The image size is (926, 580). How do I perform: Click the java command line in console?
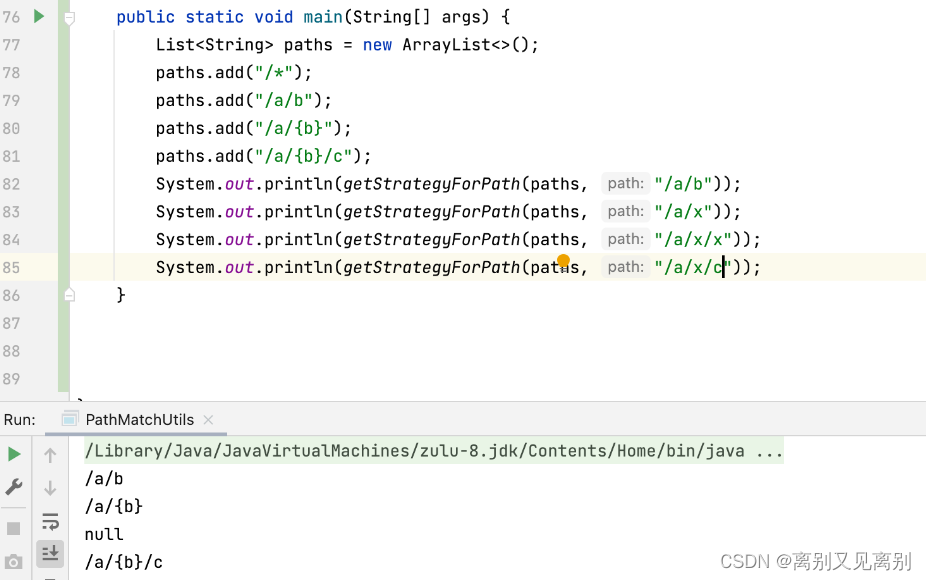tap(434, 451)
